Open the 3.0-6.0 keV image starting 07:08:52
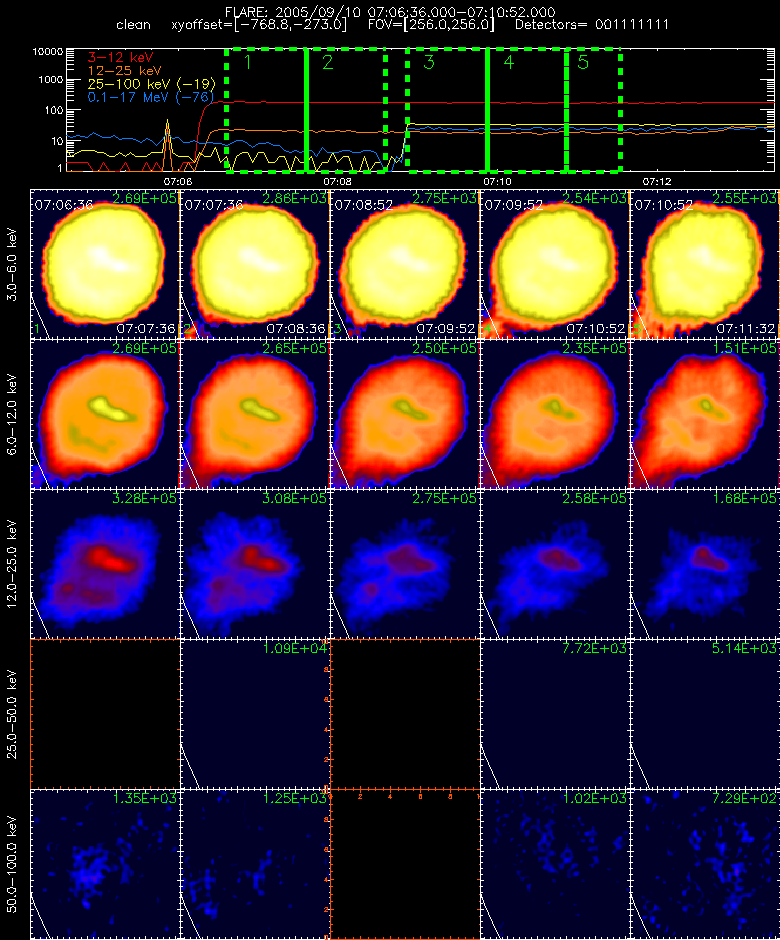The width and height of the screenshot is (780, 940). point(405,264)
